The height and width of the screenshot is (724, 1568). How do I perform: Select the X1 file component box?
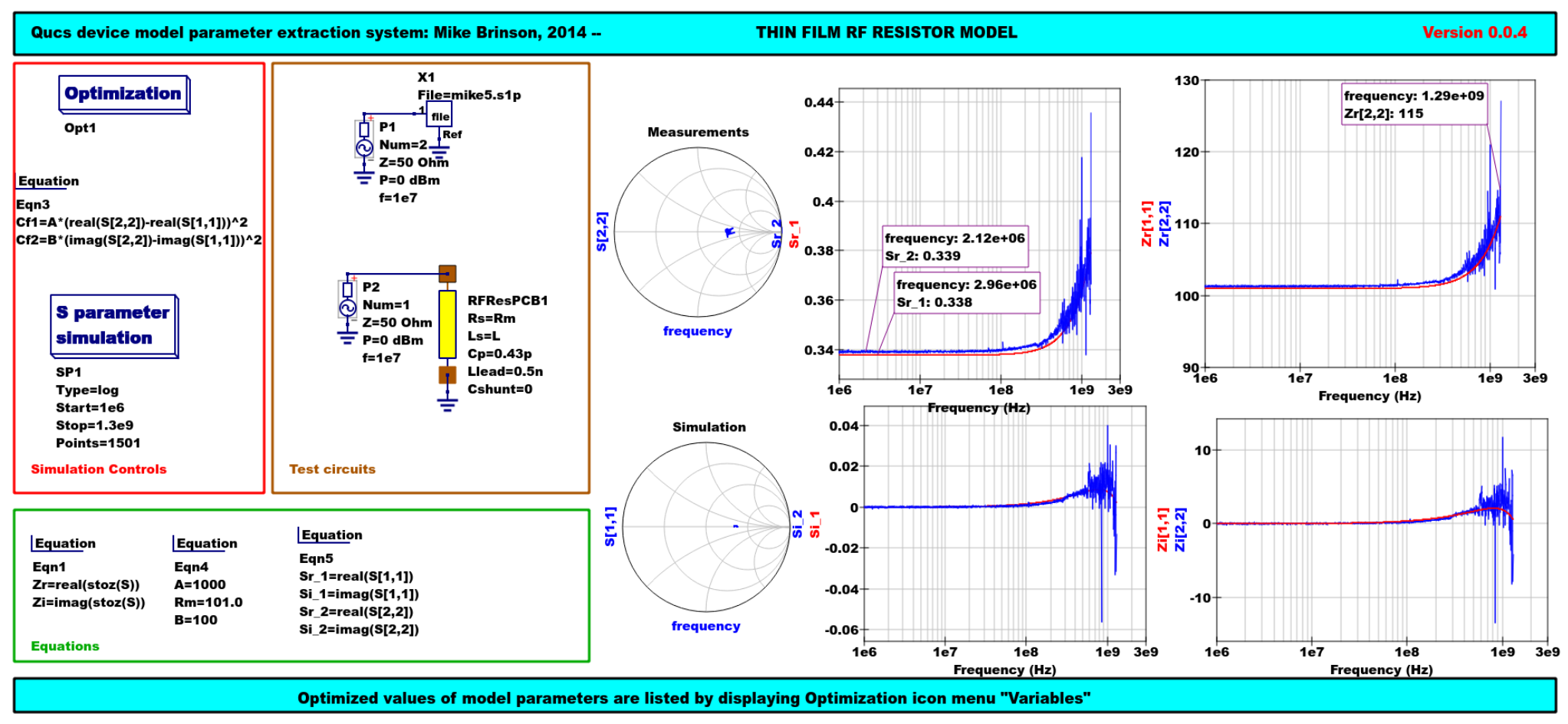[x=440, y=116]
